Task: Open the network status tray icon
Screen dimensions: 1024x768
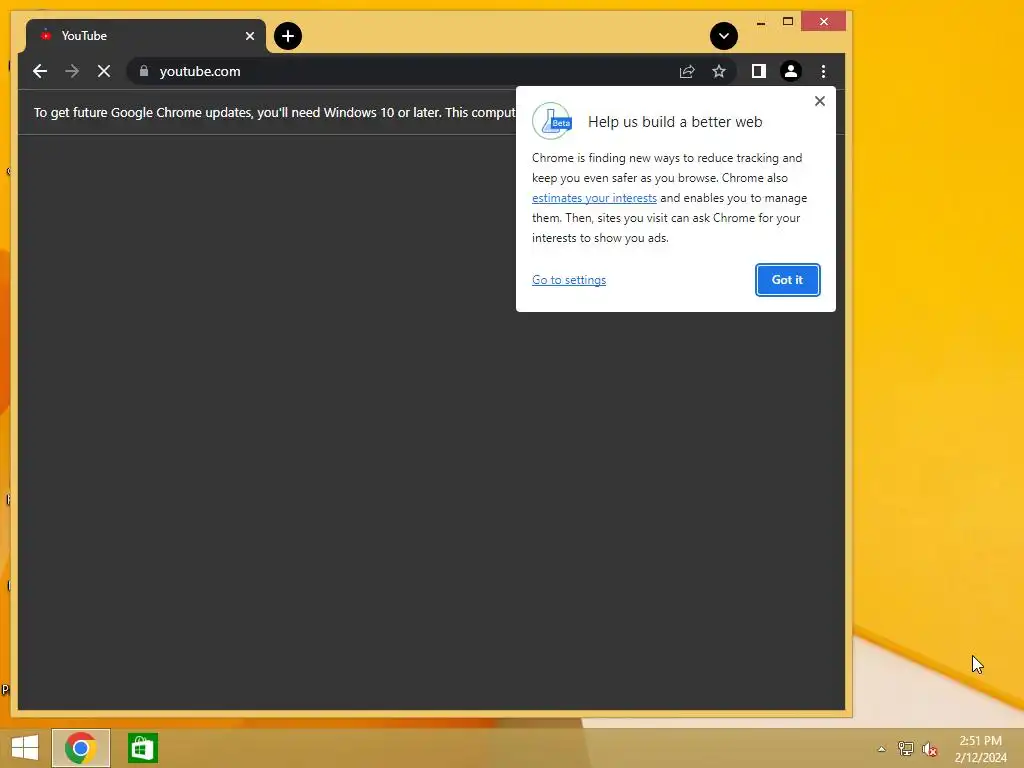Action: pos(906,748)
